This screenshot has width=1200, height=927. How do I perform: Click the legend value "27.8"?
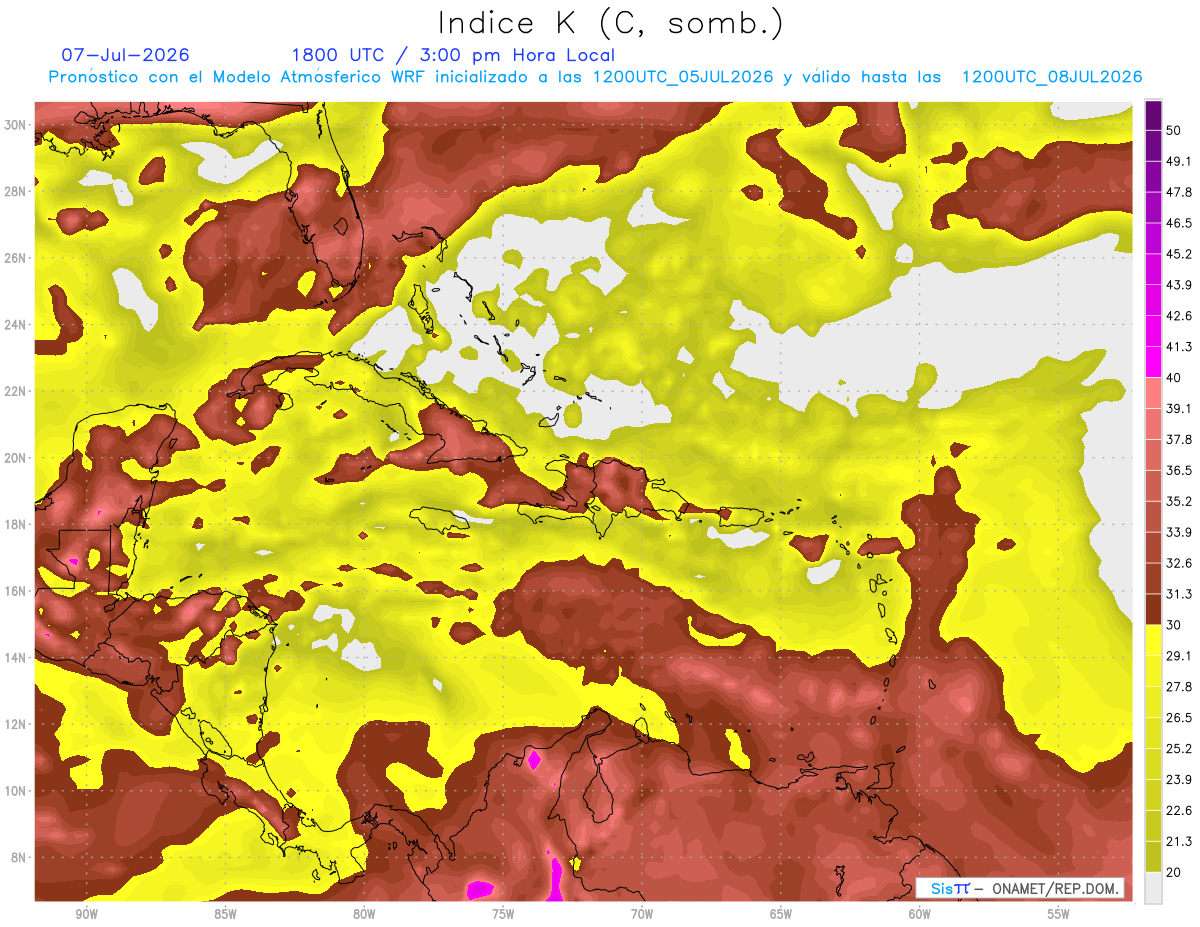click(1179, 686)
